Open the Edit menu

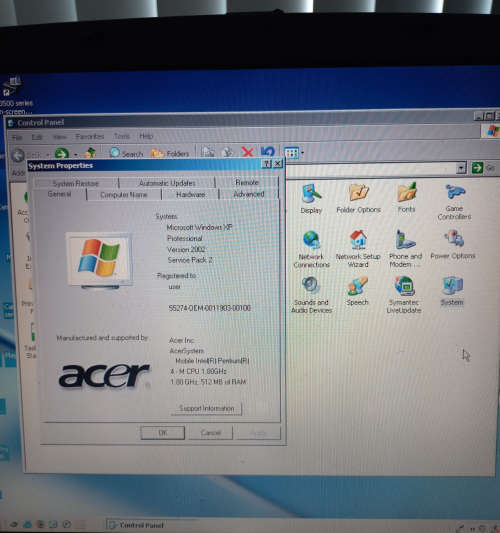pyautogui.click(x=37, y=137)
